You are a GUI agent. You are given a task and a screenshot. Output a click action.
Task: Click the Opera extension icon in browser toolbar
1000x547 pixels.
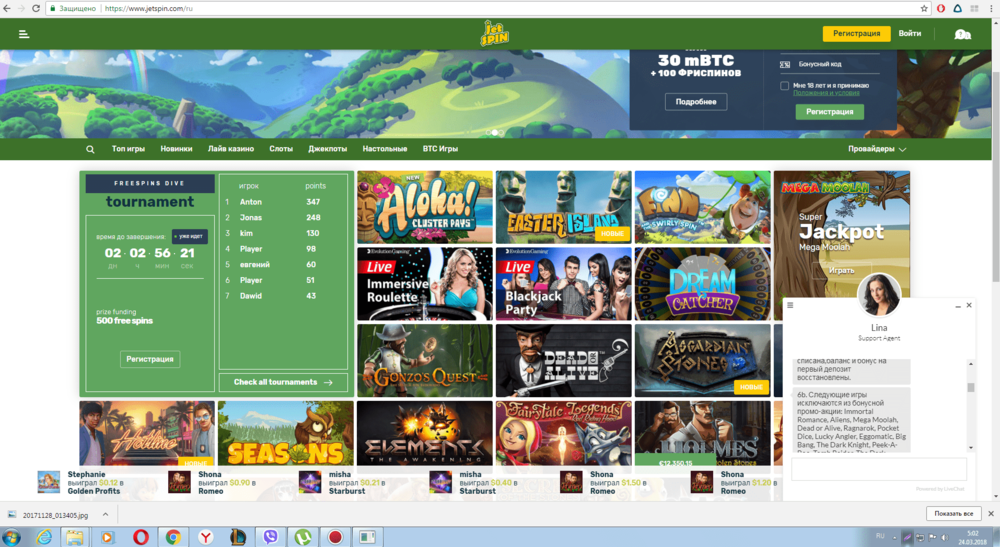click(x=941, y=8)
